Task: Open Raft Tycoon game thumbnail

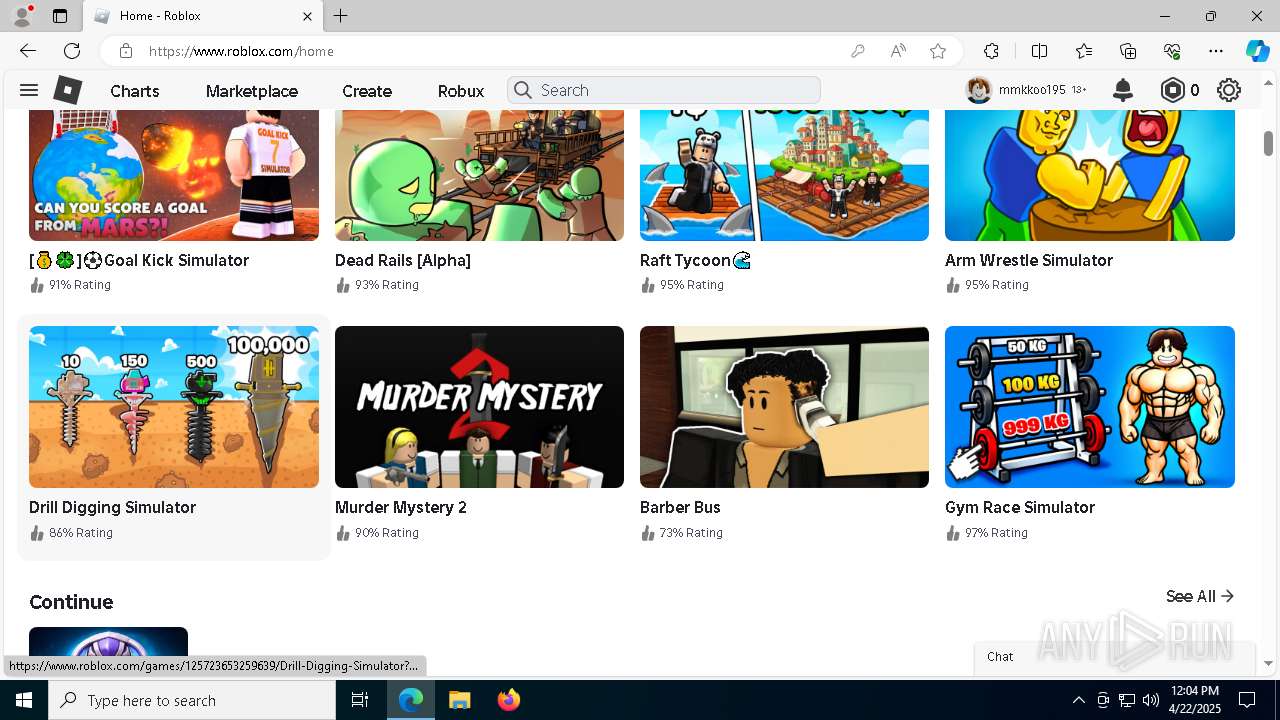Action: 784,175
